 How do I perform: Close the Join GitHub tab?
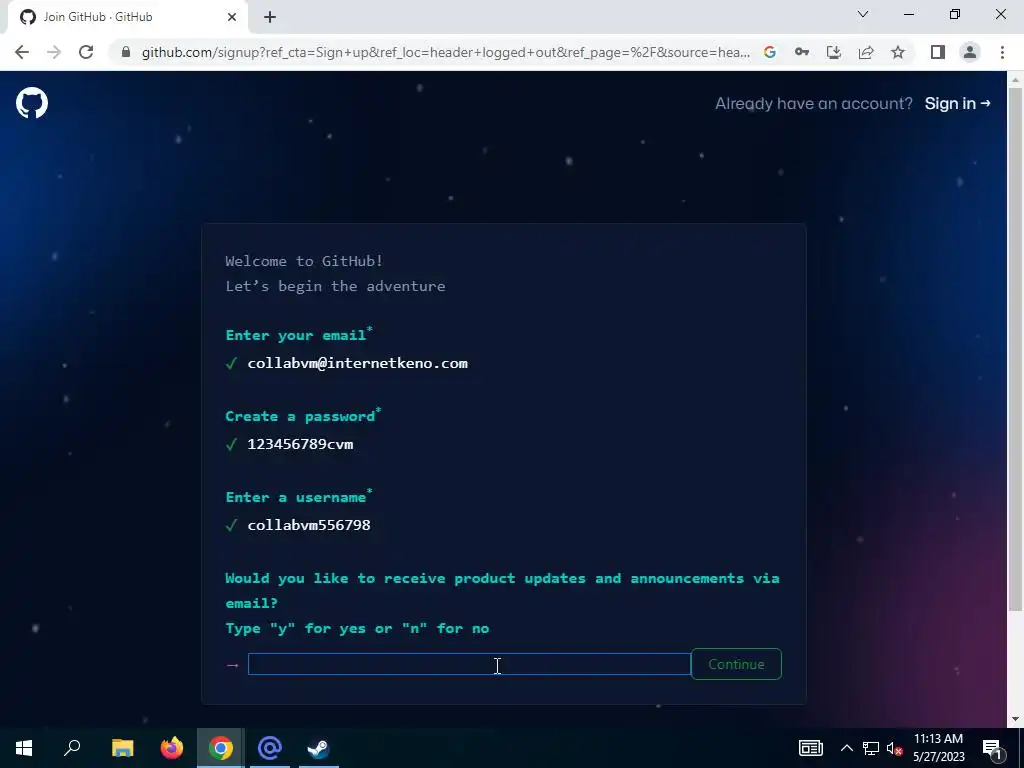[232, 18]
